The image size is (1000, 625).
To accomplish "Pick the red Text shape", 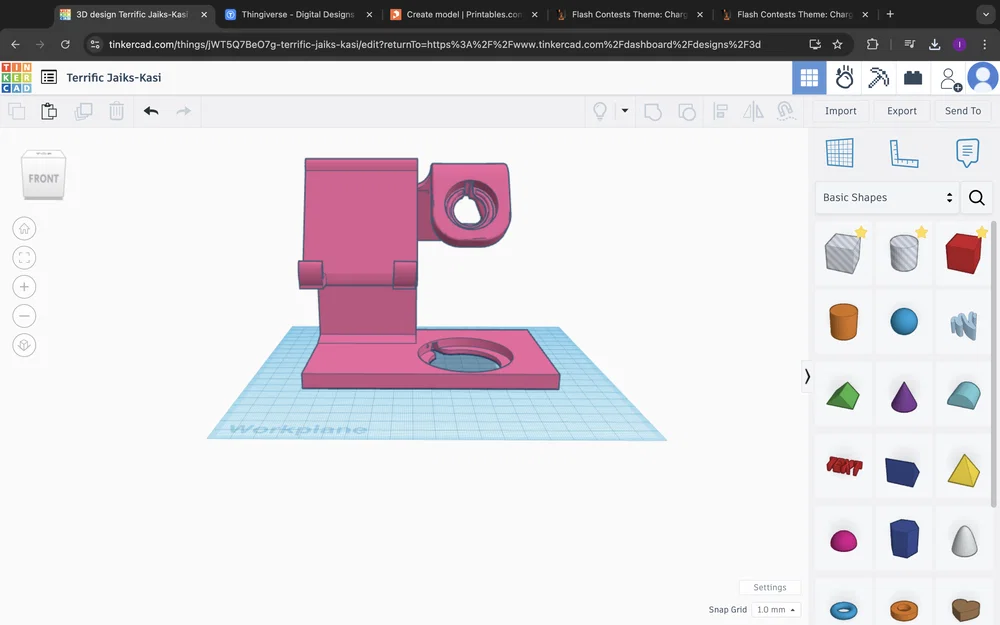I will [x=844, y=467].
